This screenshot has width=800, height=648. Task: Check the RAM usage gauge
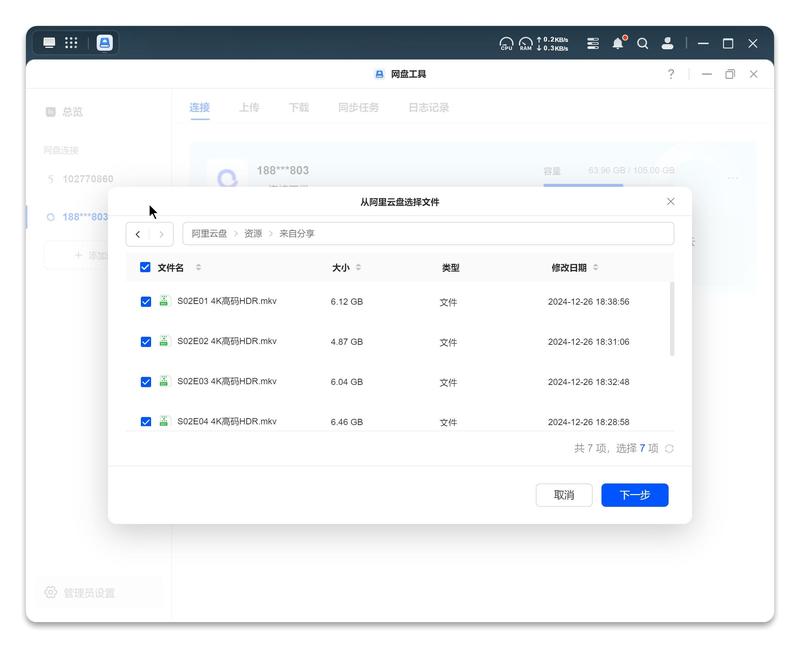tap(526, 44)
